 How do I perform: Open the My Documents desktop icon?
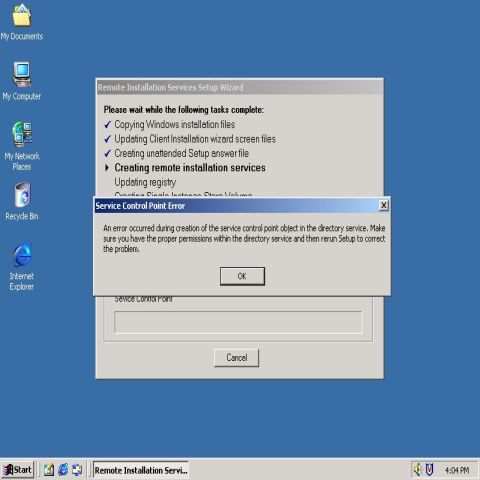pos(22,22)
